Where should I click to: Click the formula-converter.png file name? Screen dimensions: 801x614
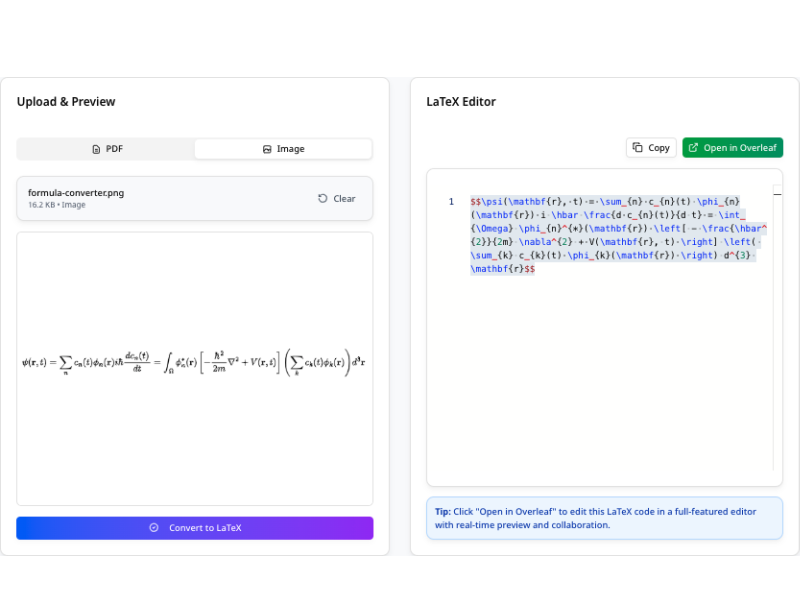point(76,192)
